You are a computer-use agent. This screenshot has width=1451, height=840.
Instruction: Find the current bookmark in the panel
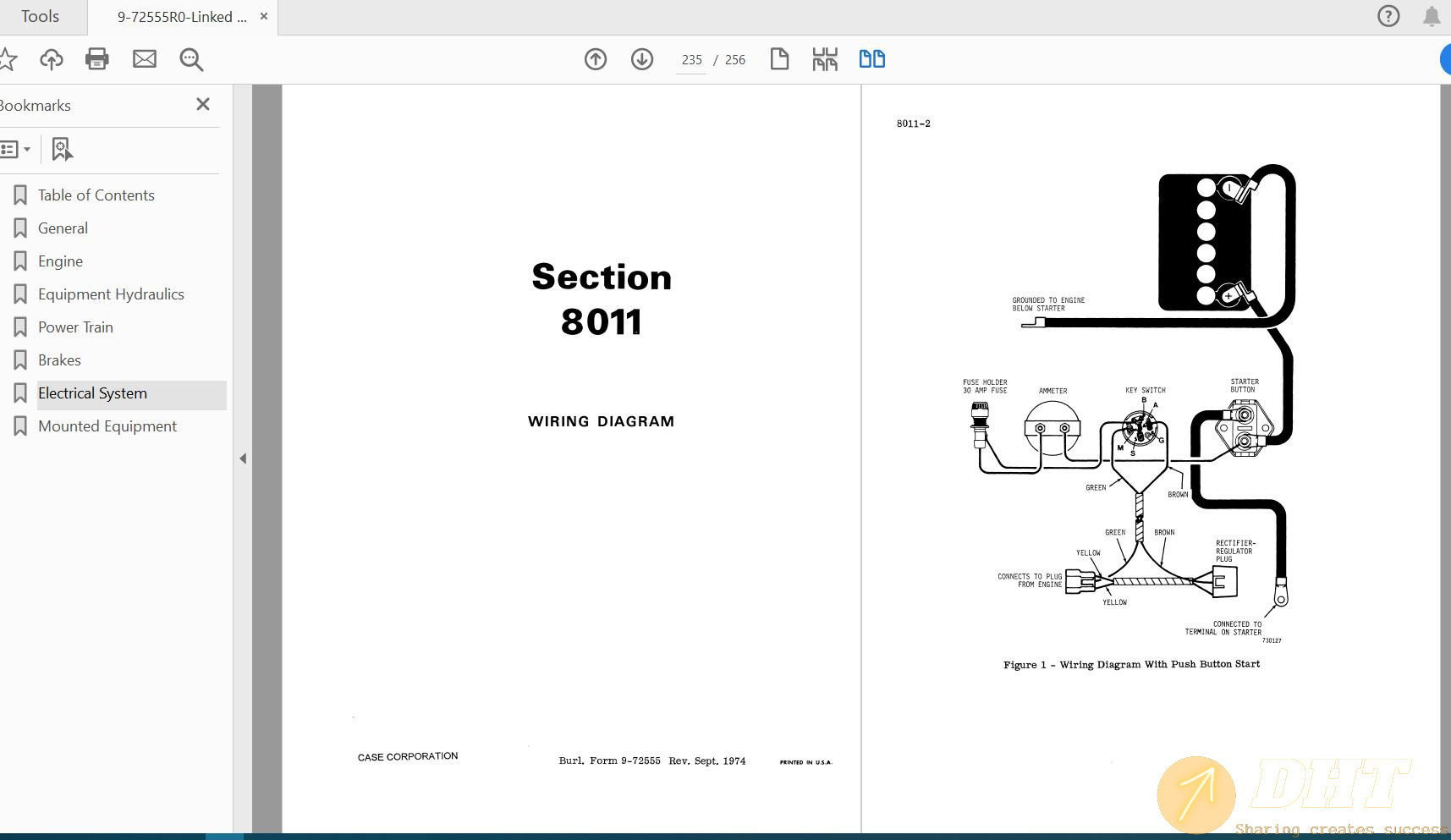click(61, 149)
